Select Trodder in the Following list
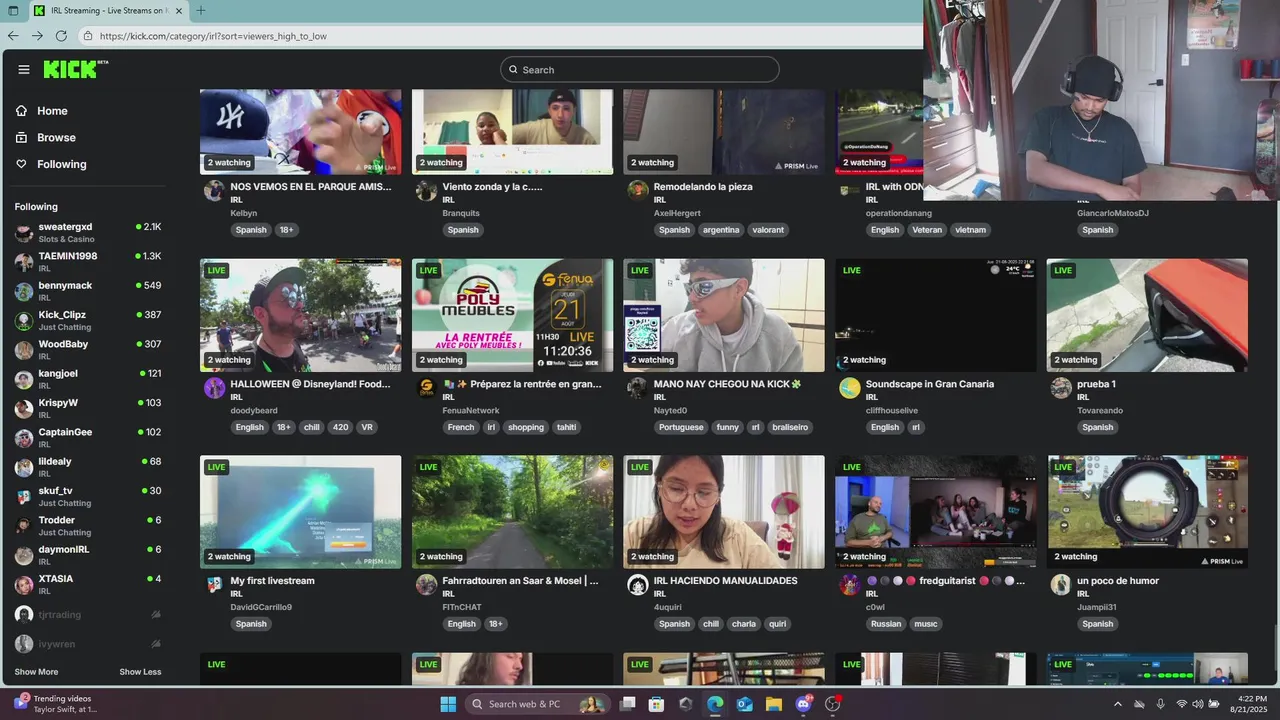The width and height of the screenshot is (1280, 720). [88, 526]
